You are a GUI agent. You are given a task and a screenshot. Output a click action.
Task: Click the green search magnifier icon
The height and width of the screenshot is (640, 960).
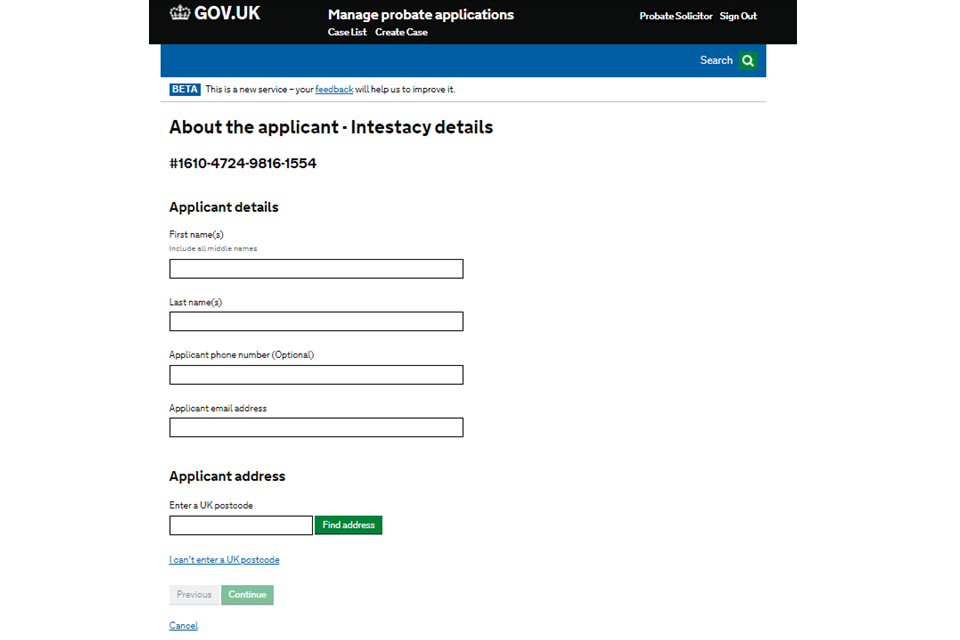[x=748, y=61]
